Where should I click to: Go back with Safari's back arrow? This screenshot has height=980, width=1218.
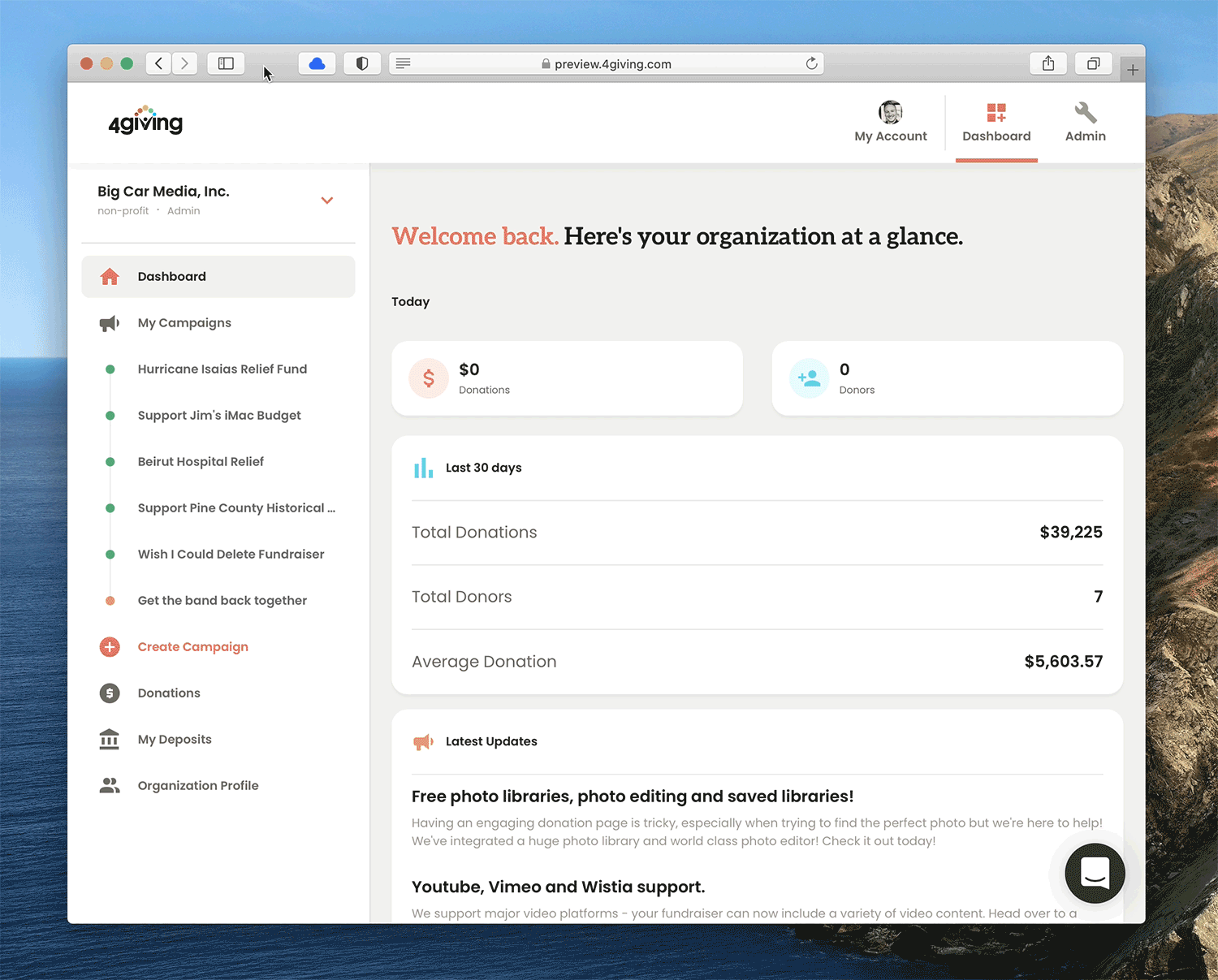coord(159,63)
